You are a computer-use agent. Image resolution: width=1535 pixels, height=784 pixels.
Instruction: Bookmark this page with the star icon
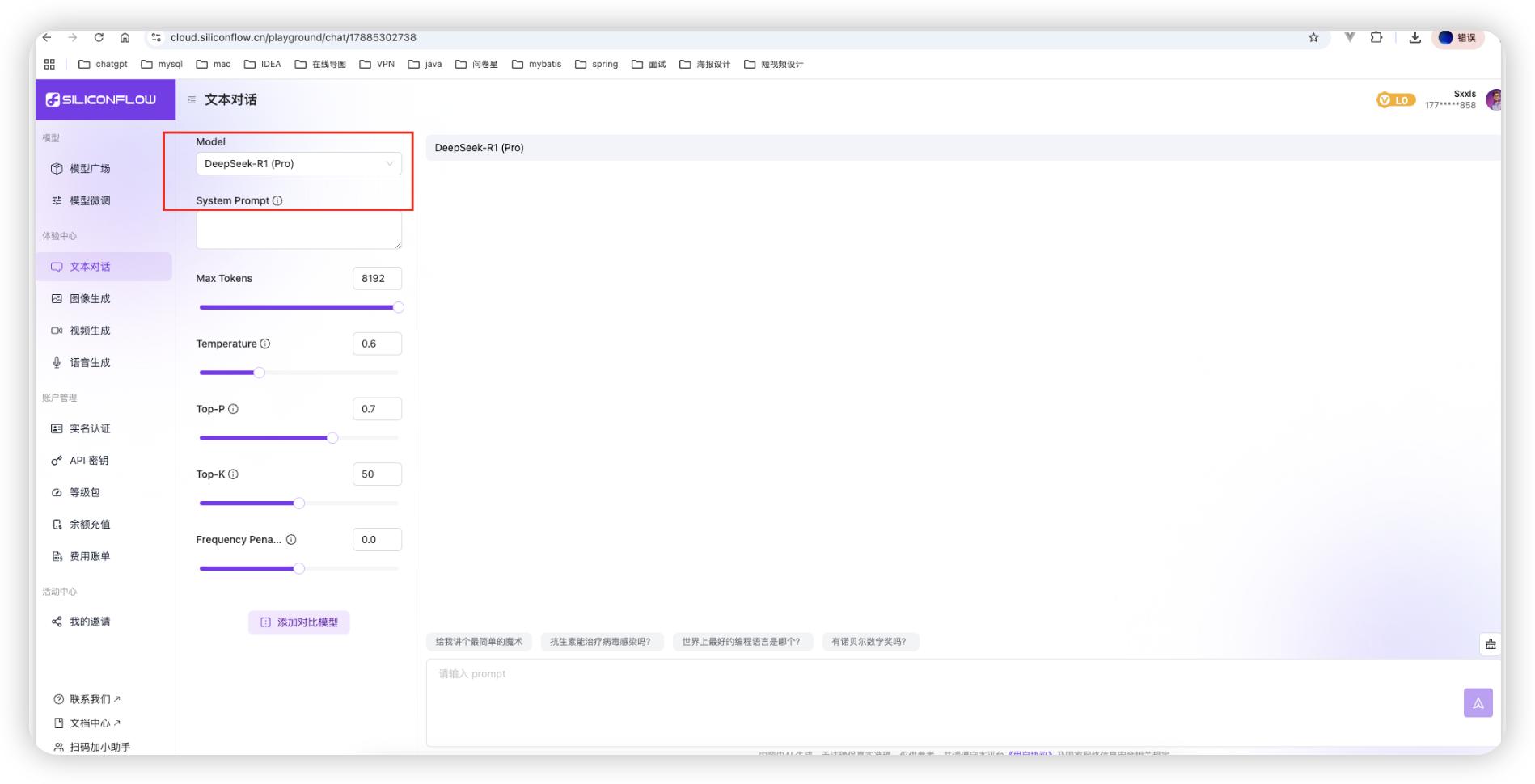pos(1313,37)
